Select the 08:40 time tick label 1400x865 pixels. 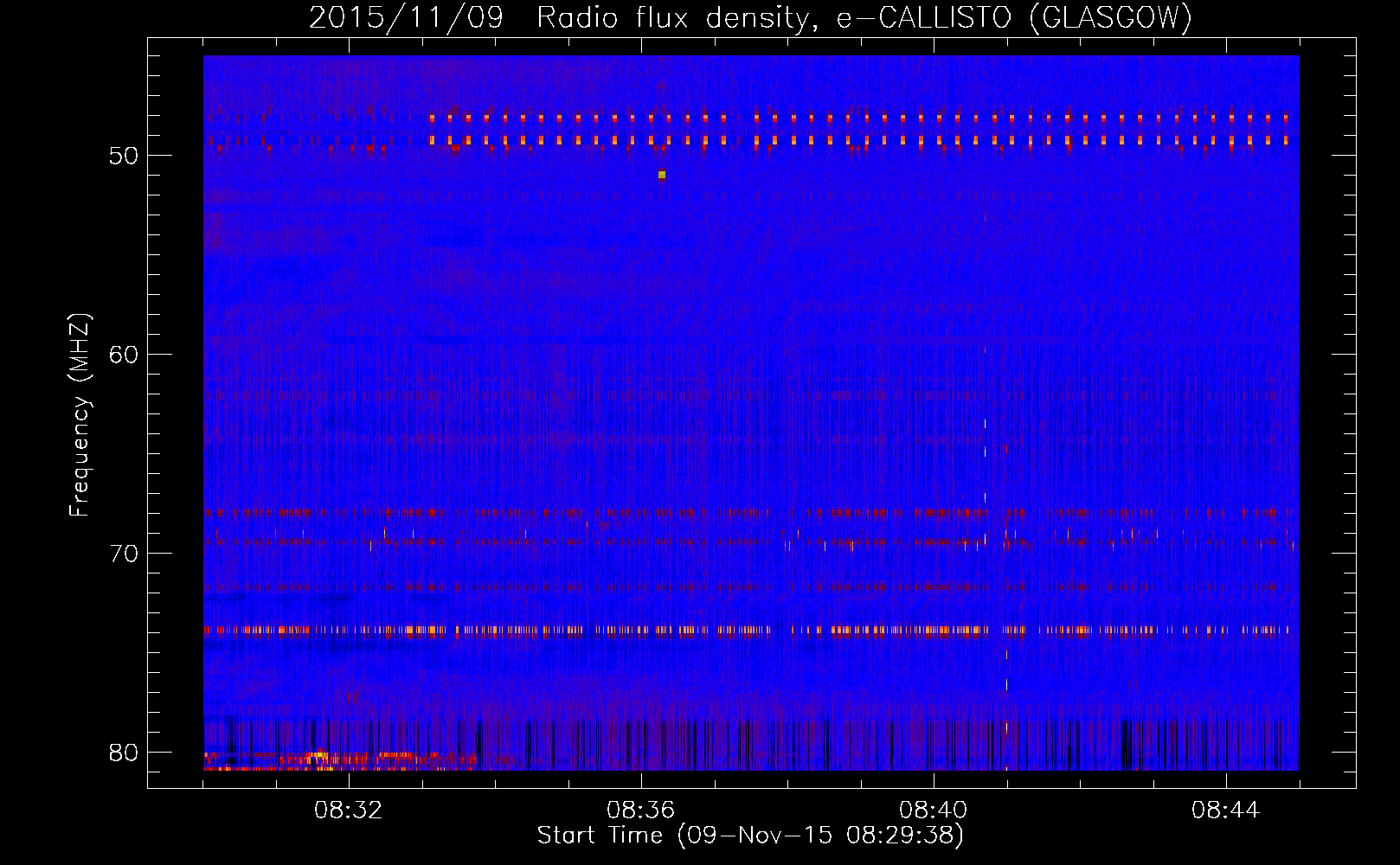tap(934, 811)
